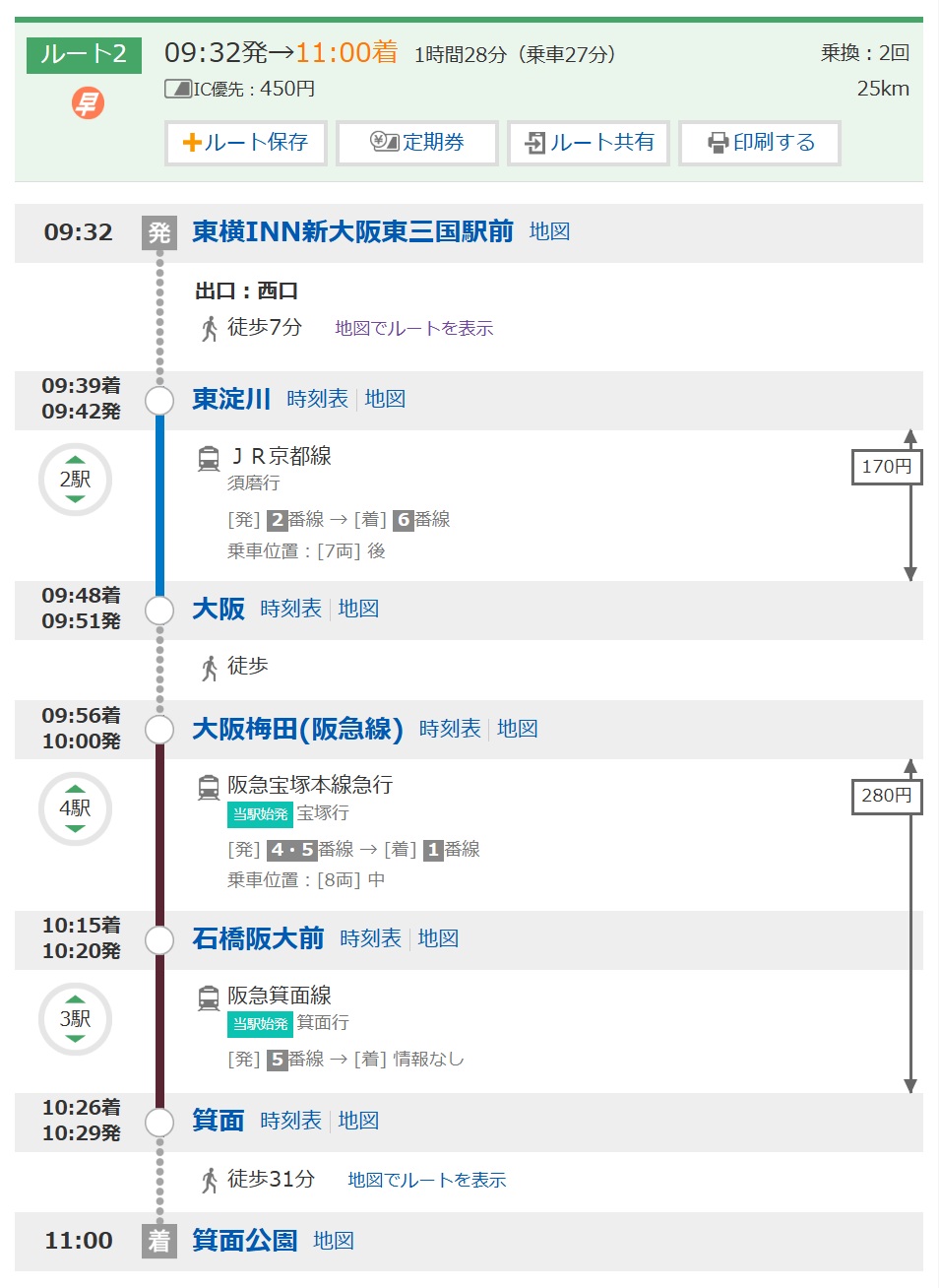Image resolution: width=939 pixels, height=1288 pixels.
Task: Expand the 3駅 stops for 阪急箕面線
Action: tap(75, 1019)
